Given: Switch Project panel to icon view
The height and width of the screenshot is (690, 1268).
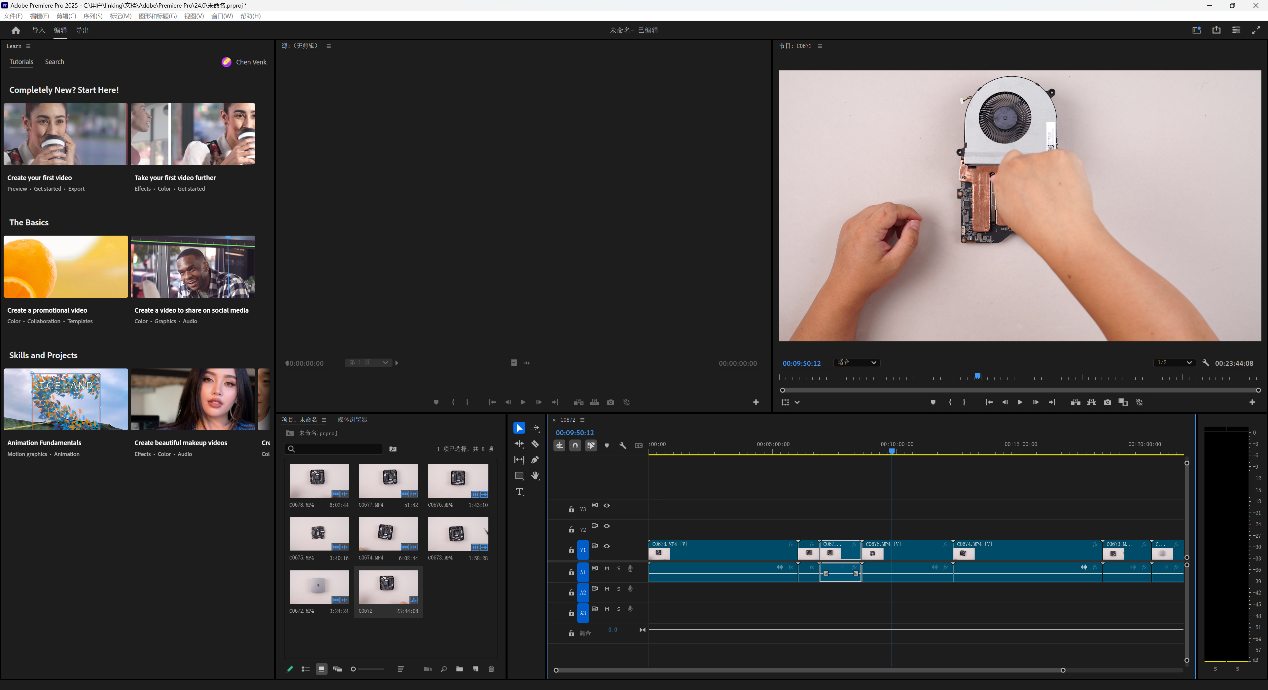Looking at the screenshot, I should pyautogui.click(x=321, y=669).
